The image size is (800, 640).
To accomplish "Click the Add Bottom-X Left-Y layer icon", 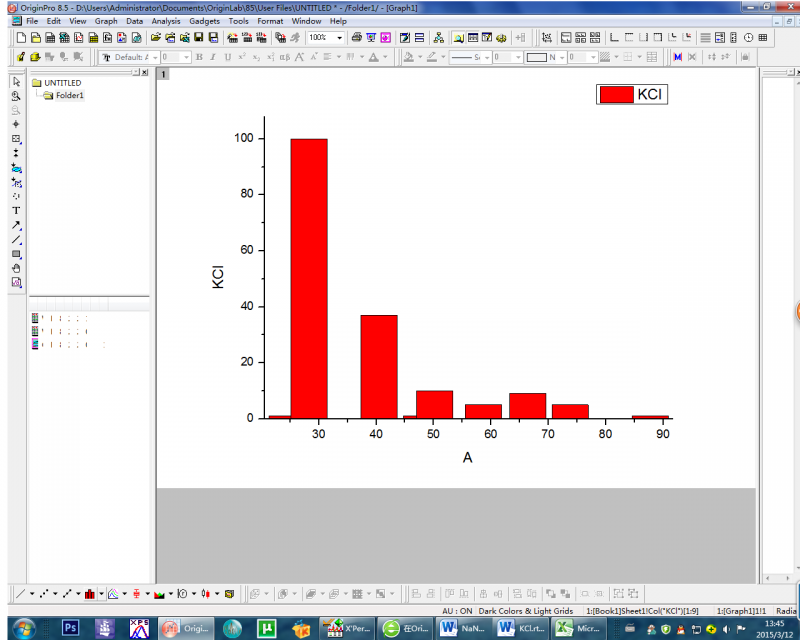I will (614, 38).
